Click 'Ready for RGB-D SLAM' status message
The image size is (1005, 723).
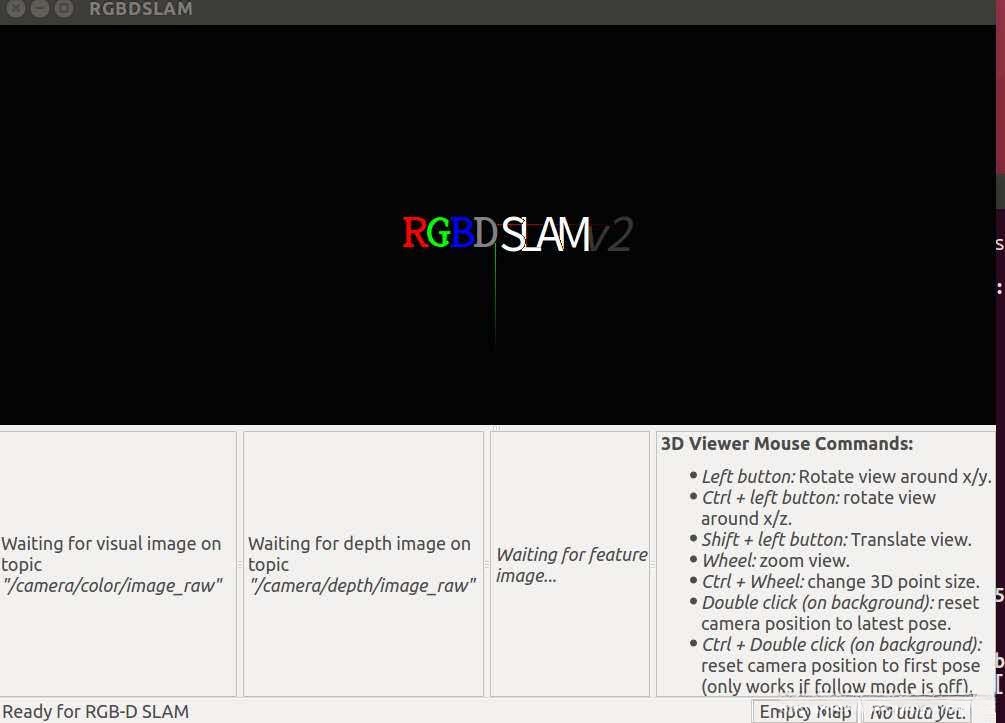(96, 711)
